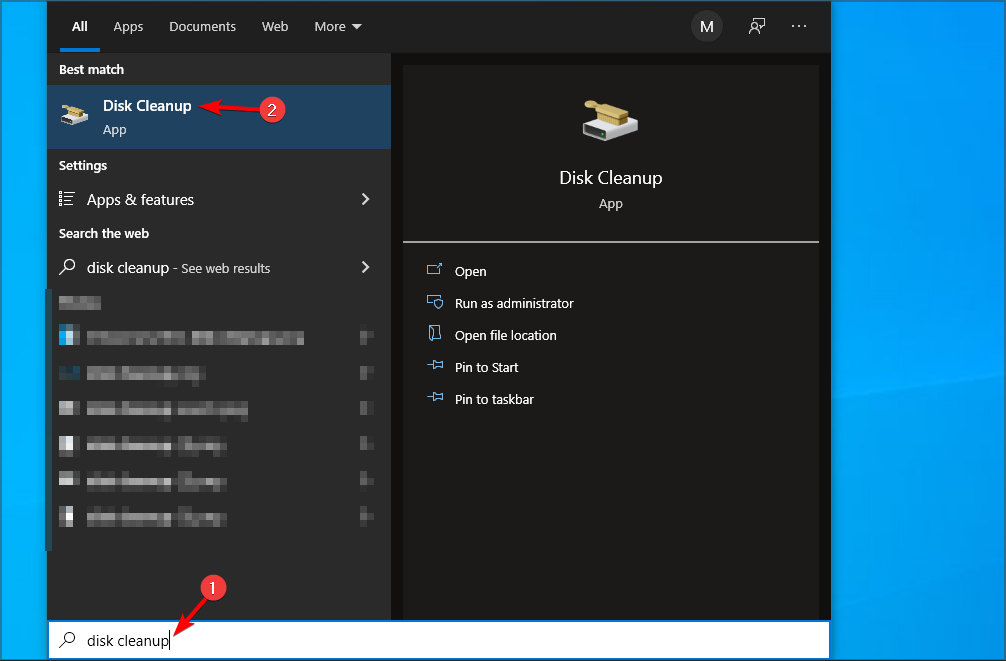Expand the More filters dropdown

[x=337, y=27]
